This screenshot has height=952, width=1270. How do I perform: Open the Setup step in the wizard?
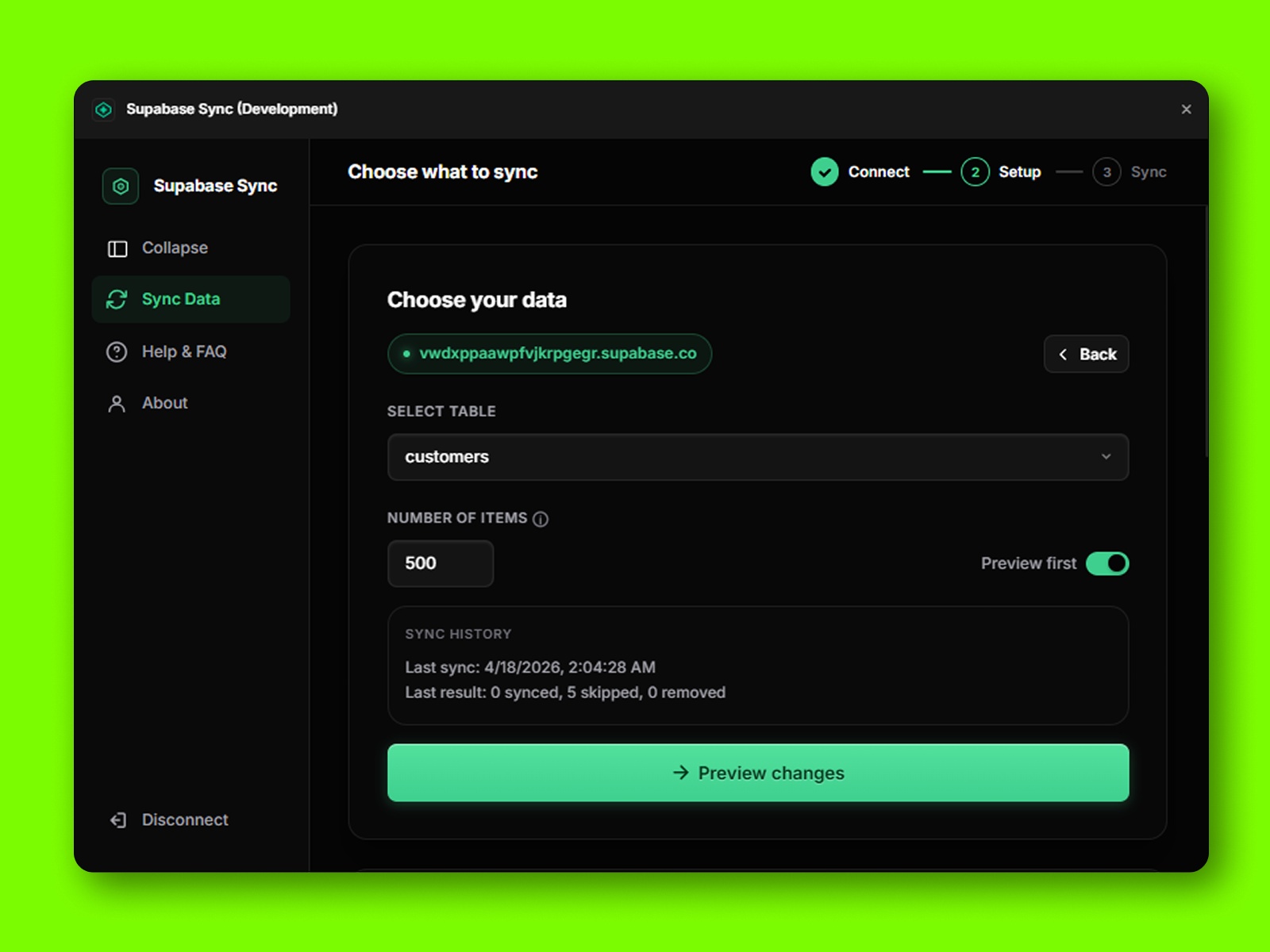pos(975,171)
